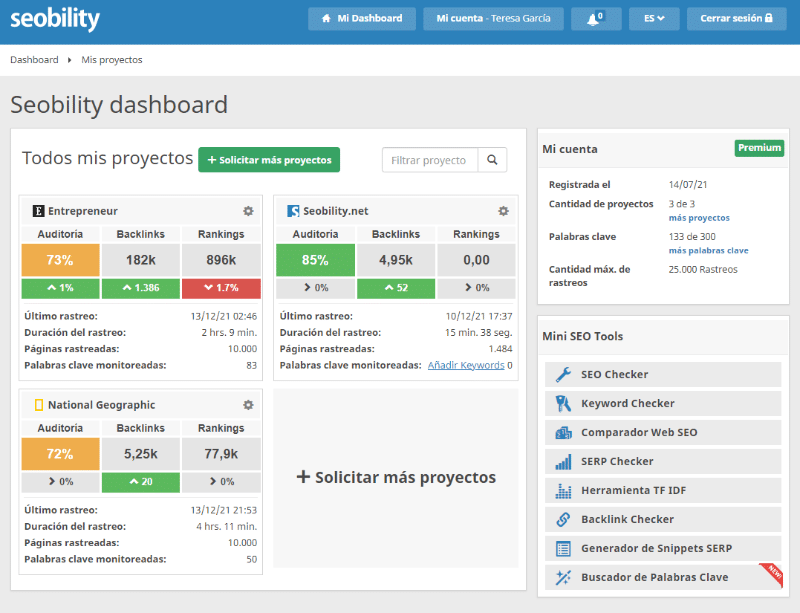
Task: Click the más palabras clave link
Action: 708,251
